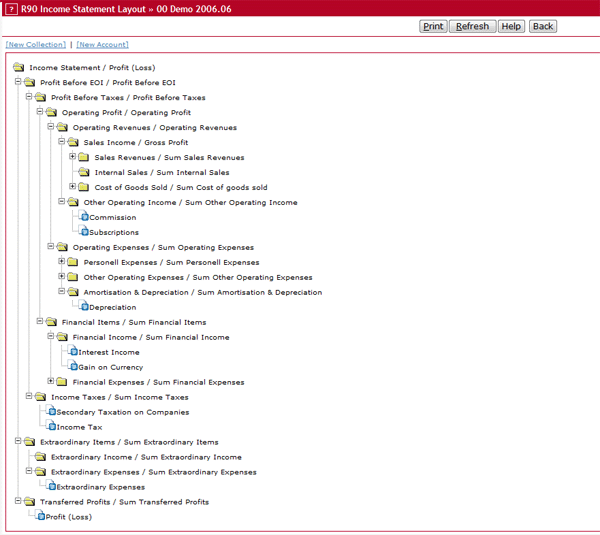
Task: Collapse the Financial Items node
Action: tap(40, 322)
